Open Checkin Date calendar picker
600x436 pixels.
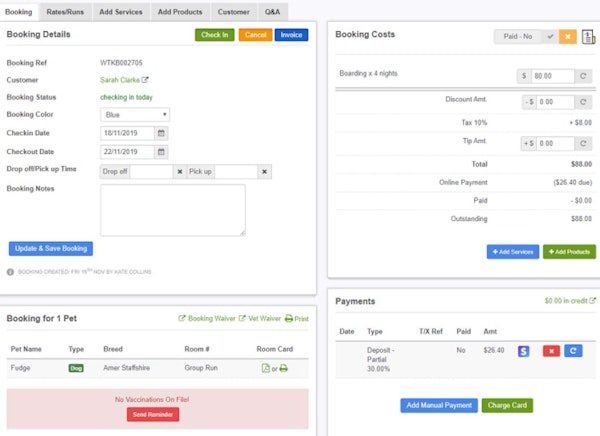[x=161, y=133]
